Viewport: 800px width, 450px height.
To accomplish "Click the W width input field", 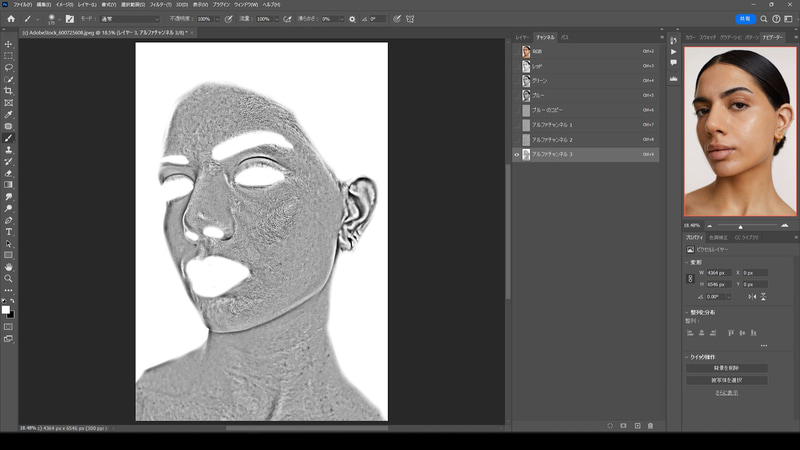I will tap(719, 273).
